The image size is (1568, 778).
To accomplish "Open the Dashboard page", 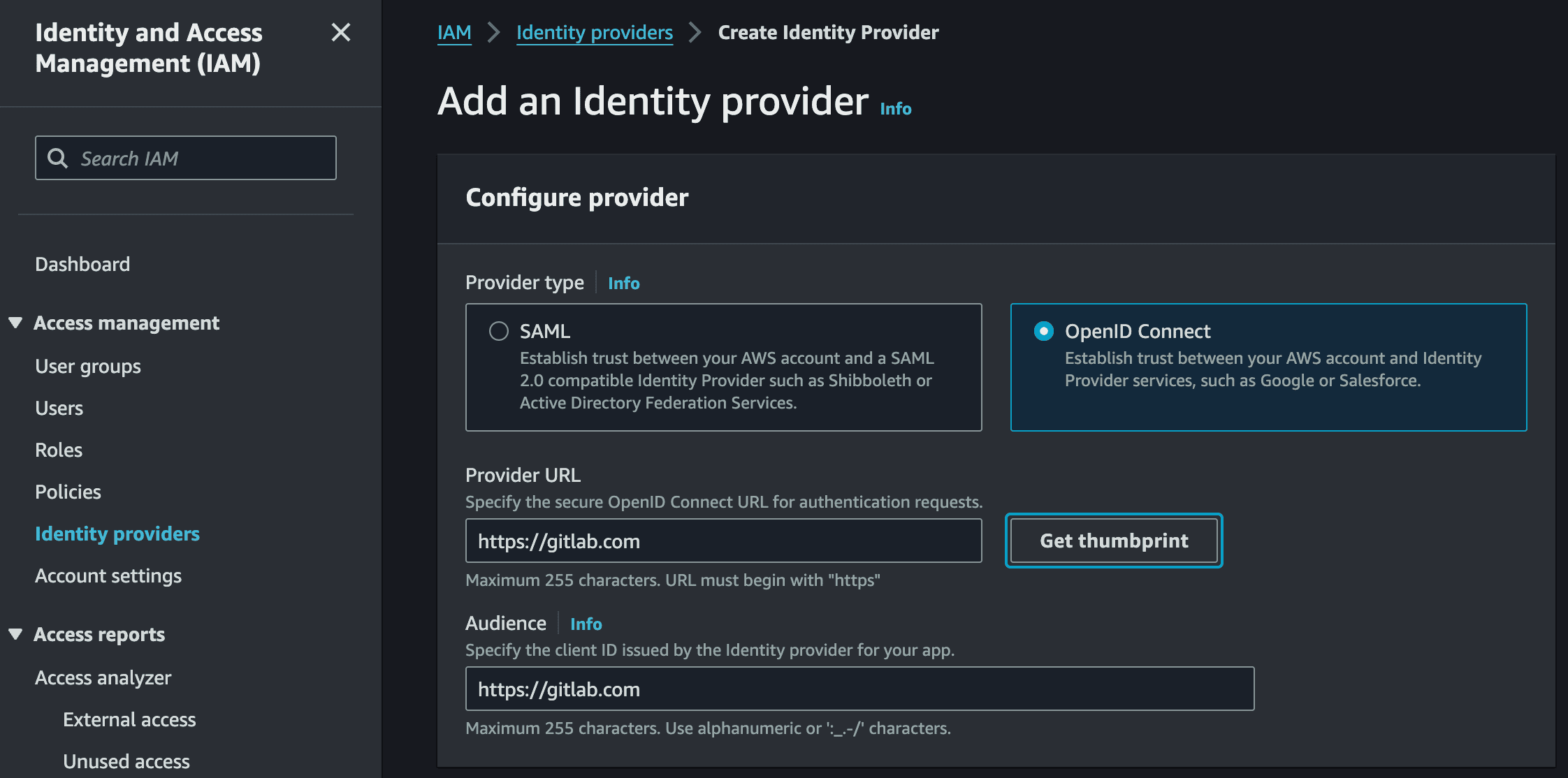I will coord(82,264).
